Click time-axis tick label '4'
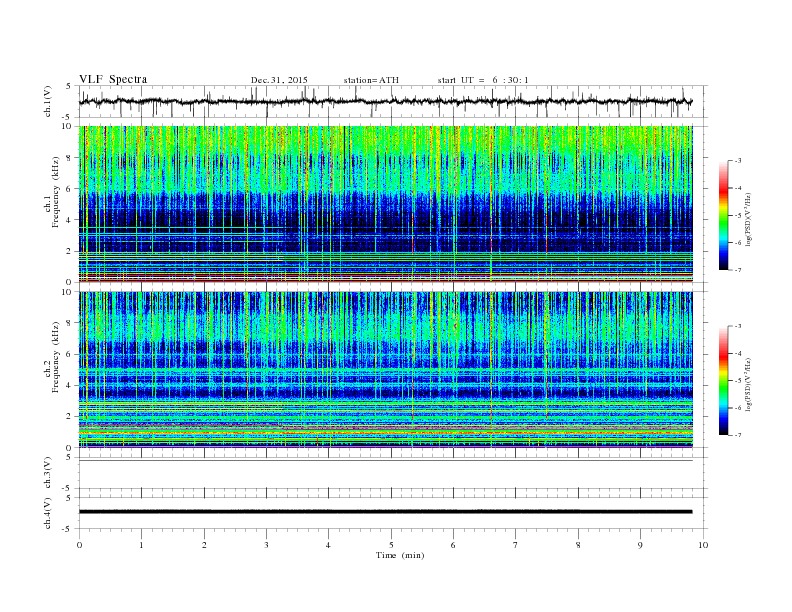Screen dimensions: 792x612 click(328, 545)
